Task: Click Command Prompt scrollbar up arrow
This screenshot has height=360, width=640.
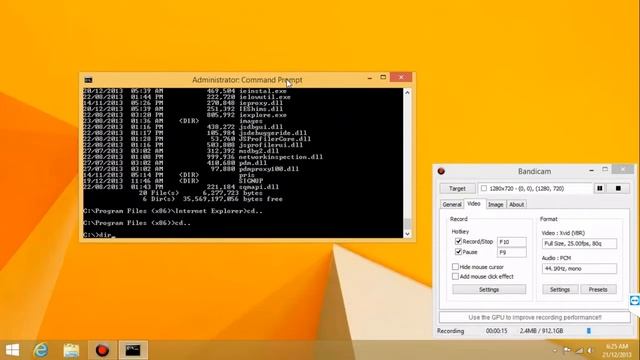Action: 407,93
